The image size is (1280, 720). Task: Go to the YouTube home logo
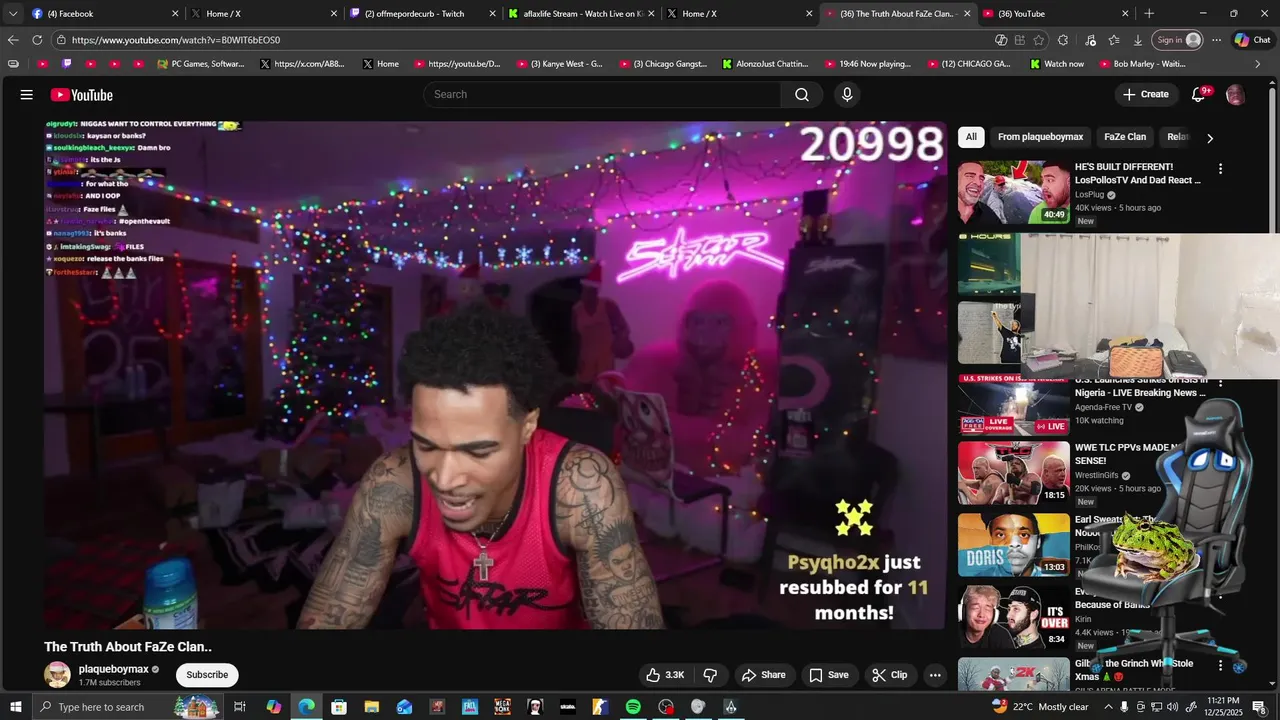(x=82, y=95)
